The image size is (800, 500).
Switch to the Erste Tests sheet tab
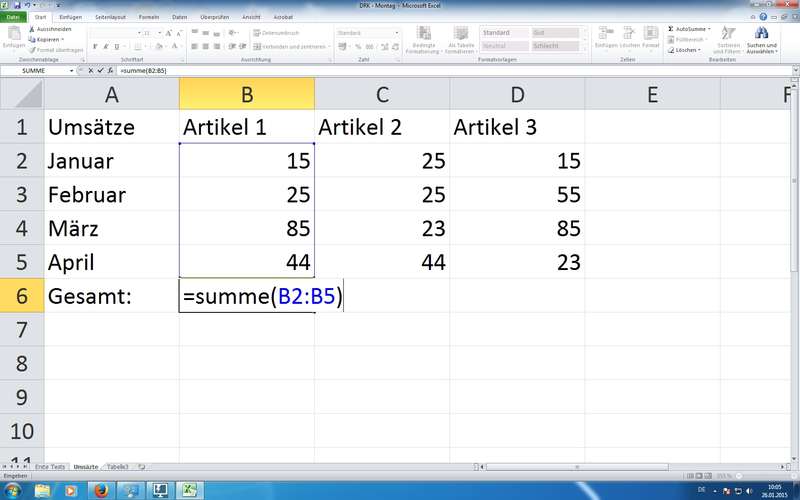point(50,467)
